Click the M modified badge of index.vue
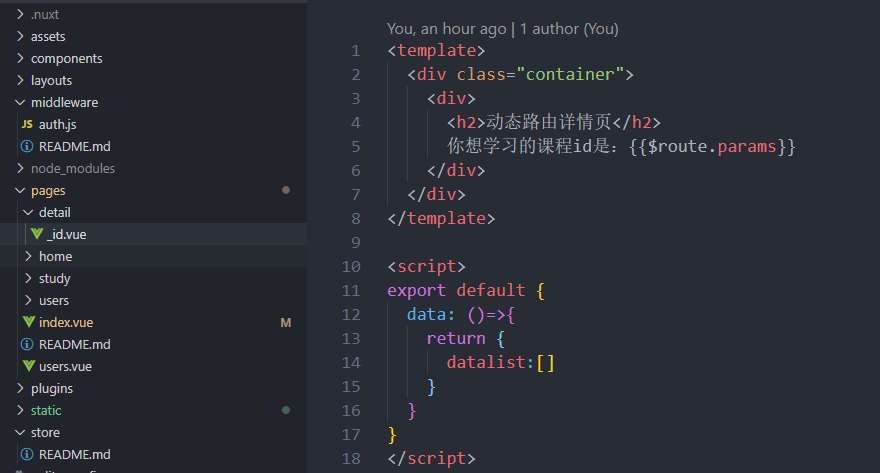The width and height of the screenshot is (880, 473). (x=286, y=323)
